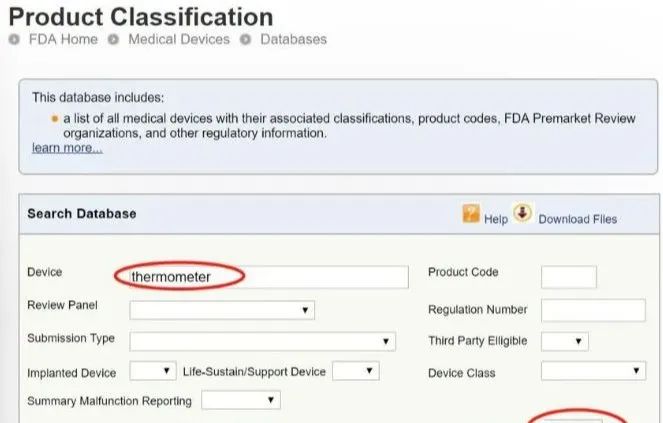Click the bullet icon before Databases
Screen dimensions: 663x423
click(245, 39)
